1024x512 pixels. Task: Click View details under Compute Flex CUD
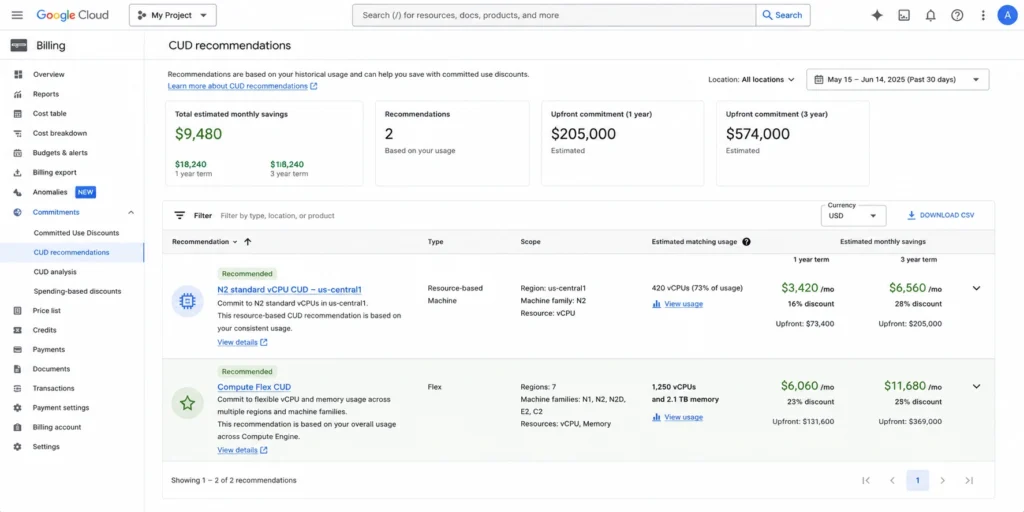(x=242, y=450)
